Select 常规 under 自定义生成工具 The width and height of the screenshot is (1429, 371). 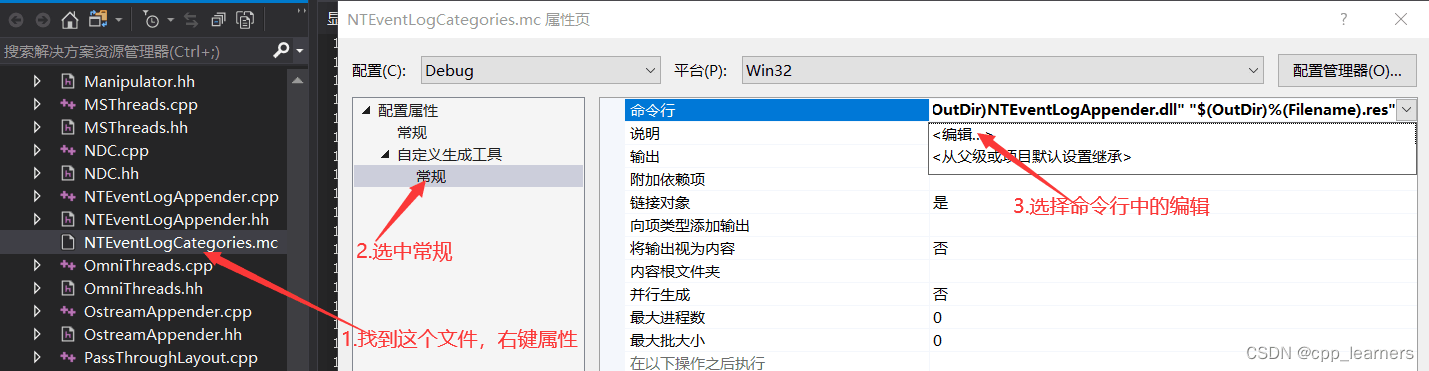coord(431,176)
